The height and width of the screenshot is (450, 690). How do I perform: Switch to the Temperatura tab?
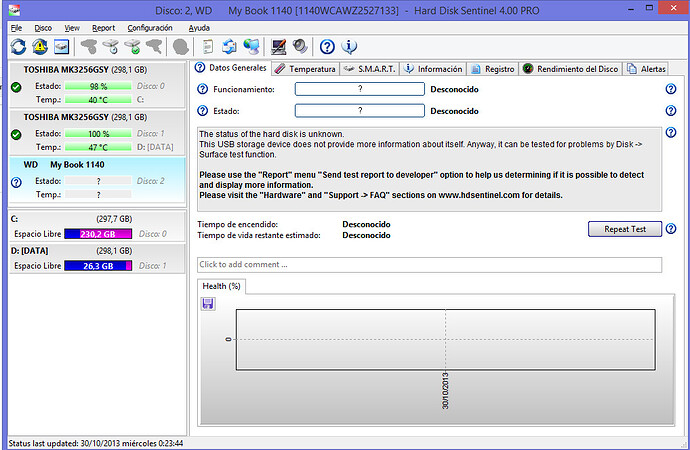click(306, 69)
